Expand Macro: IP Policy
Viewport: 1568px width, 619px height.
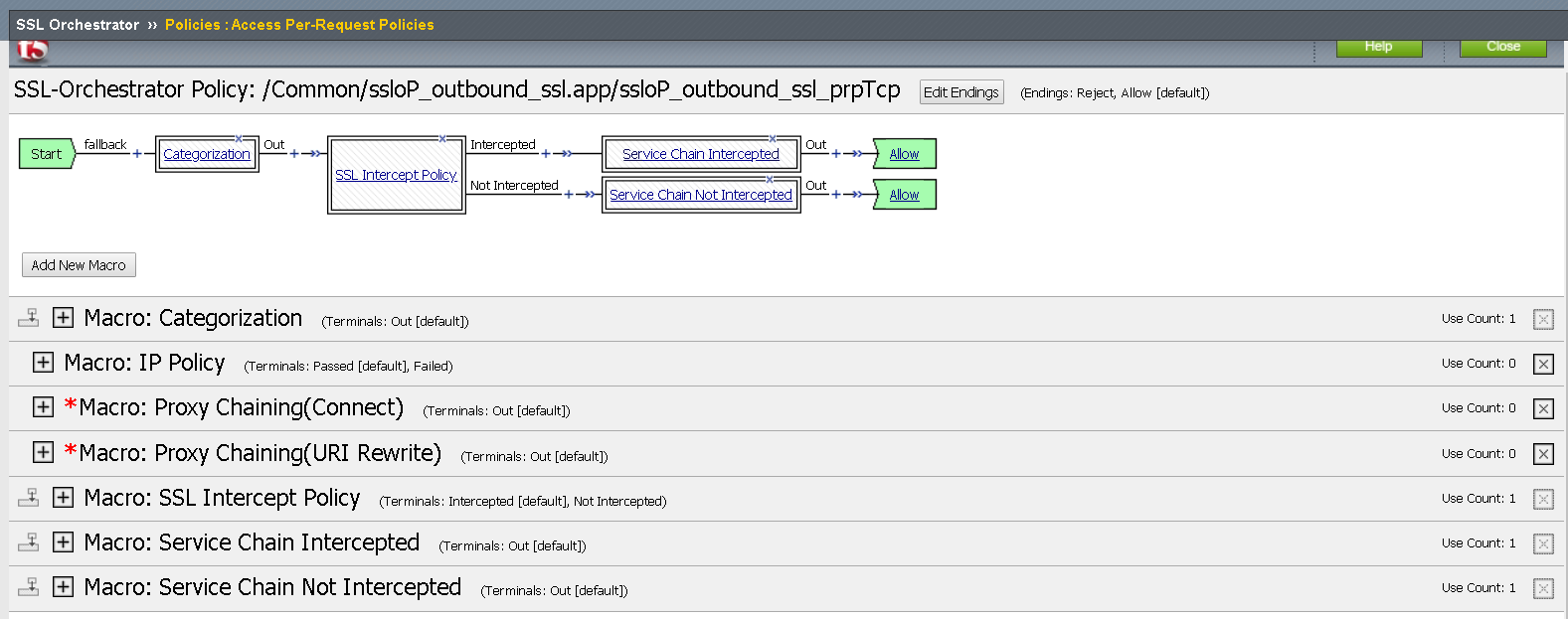click(43, 362)
